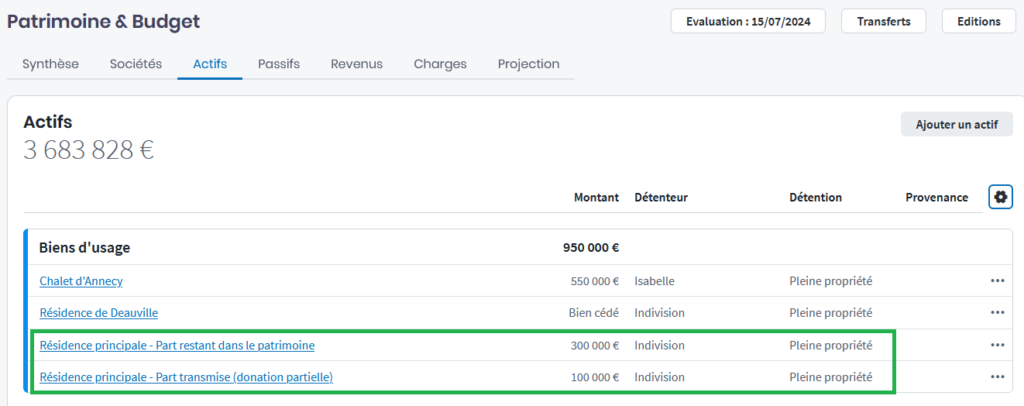Go to the Passifs tab

[x=279, y=64]
